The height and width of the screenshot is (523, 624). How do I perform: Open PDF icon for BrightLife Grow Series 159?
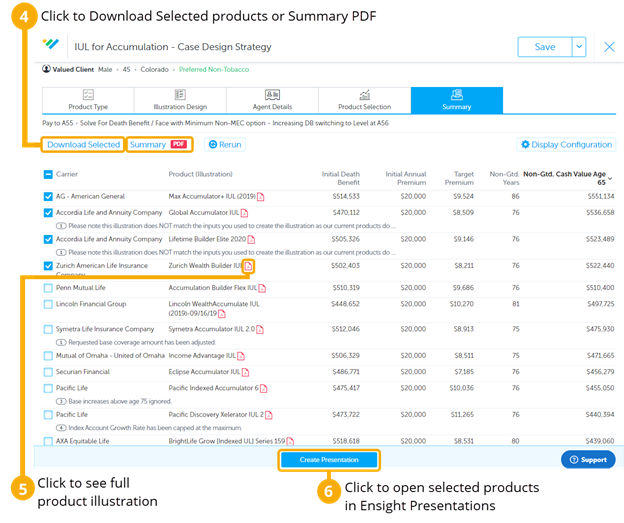pos(290,441)
